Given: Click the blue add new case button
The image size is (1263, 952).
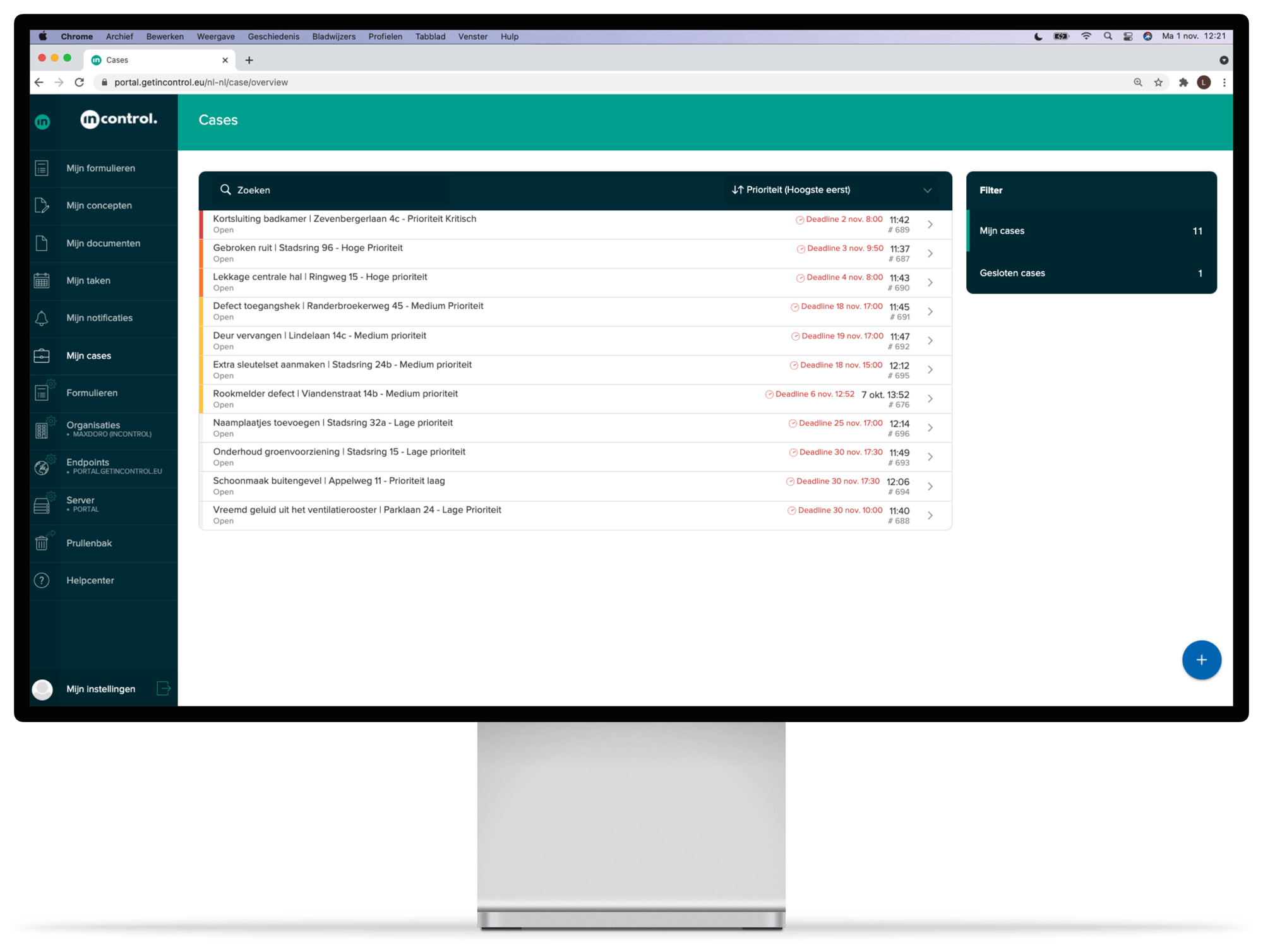Looking at the screenshot, I should point(1200,659).
